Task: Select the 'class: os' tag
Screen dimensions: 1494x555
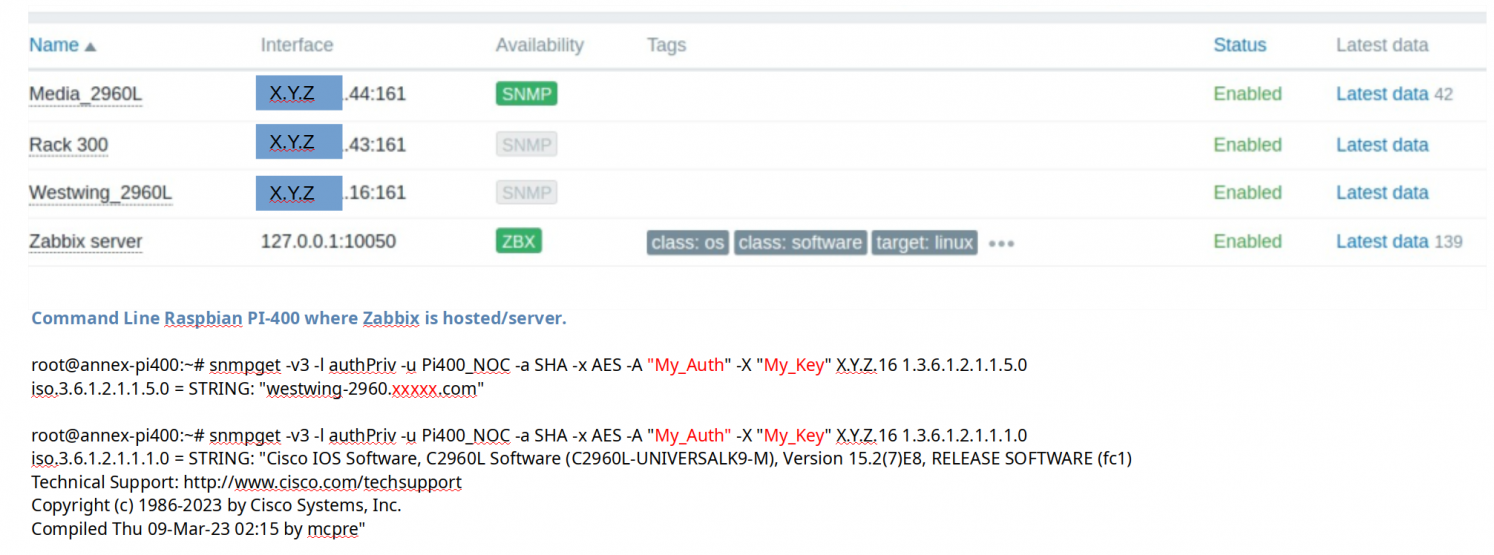Action: [x=687, y=243]
